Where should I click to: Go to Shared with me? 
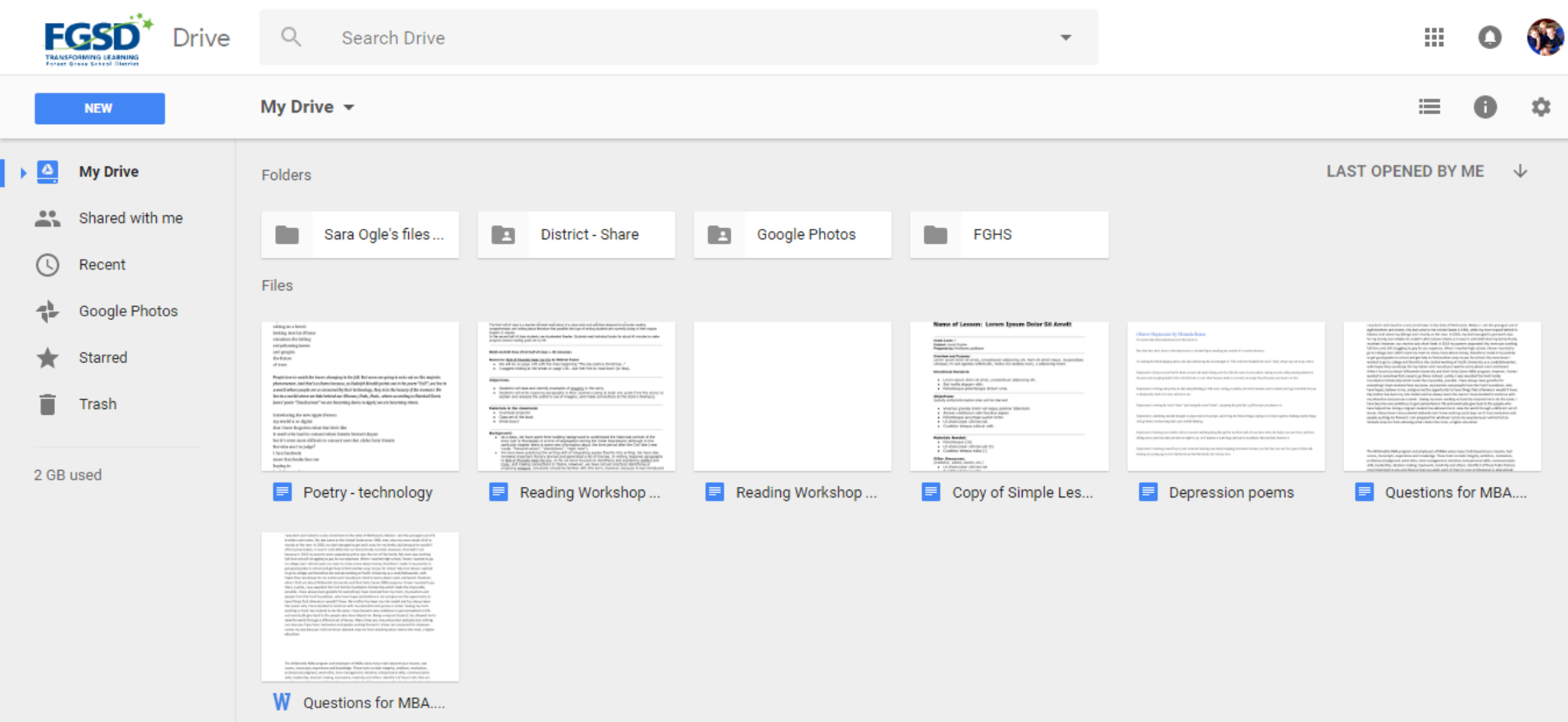pyautogui.click(x=130, y=218)
